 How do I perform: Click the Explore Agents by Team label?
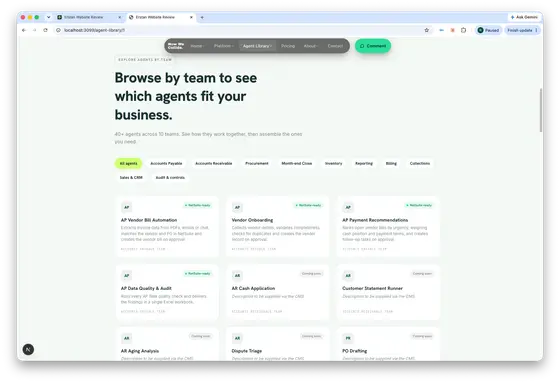point(145,60)
